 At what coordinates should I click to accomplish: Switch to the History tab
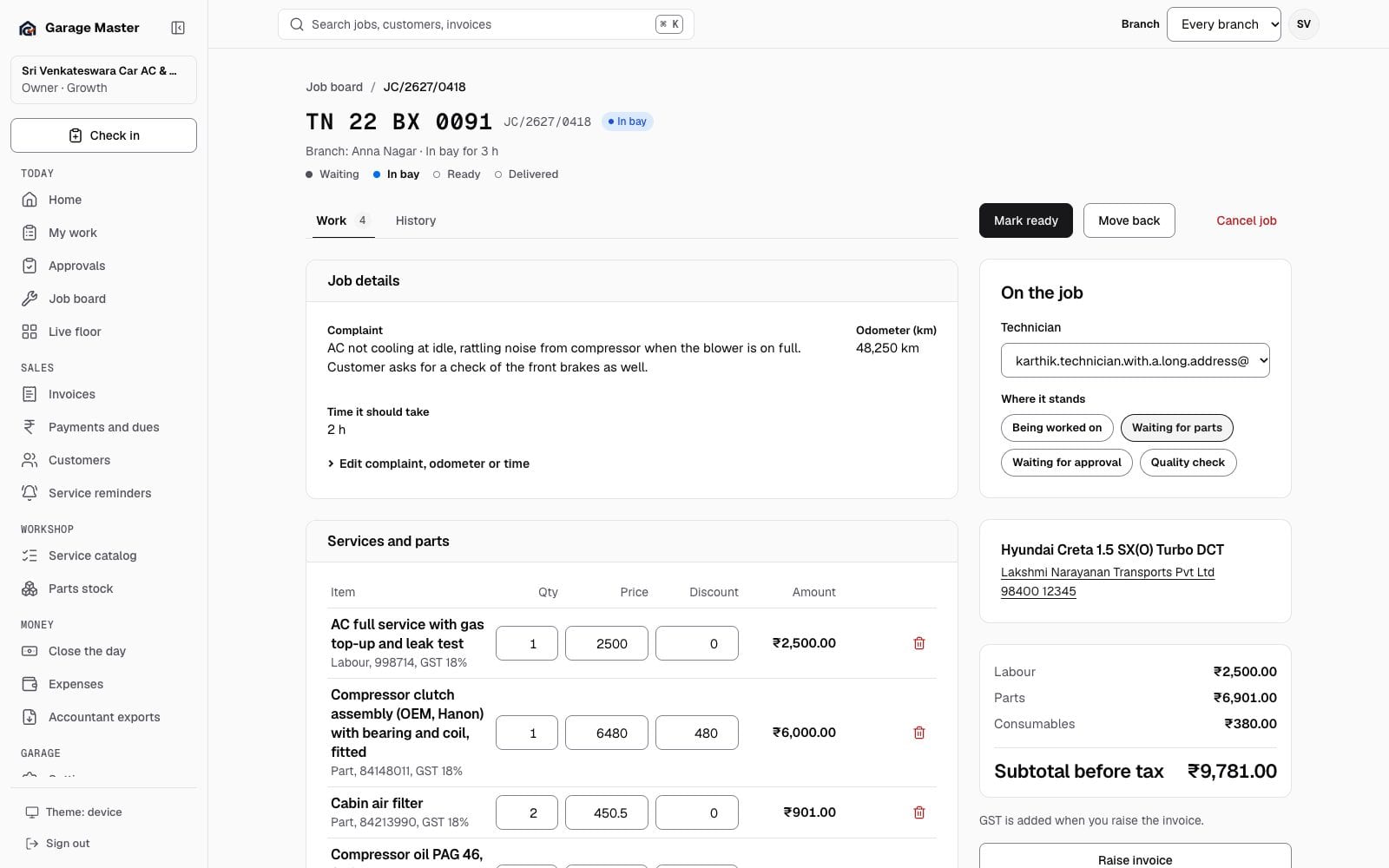click(416, 220)
